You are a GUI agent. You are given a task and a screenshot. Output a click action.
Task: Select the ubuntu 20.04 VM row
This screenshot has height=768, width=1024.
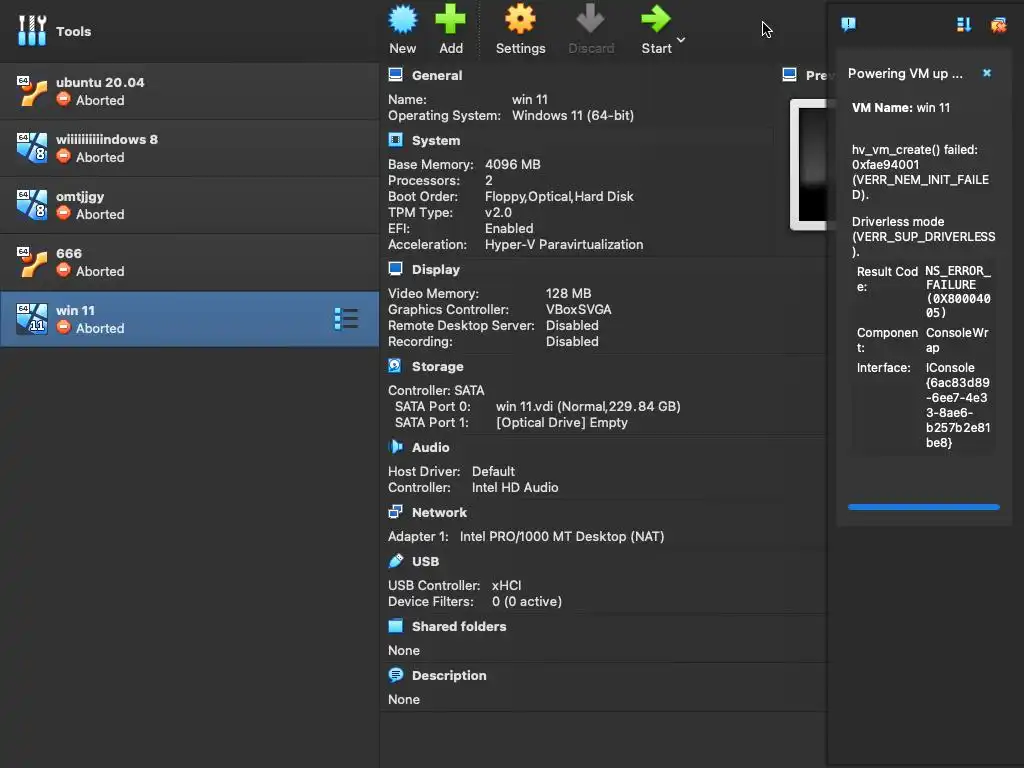[189, 91]
